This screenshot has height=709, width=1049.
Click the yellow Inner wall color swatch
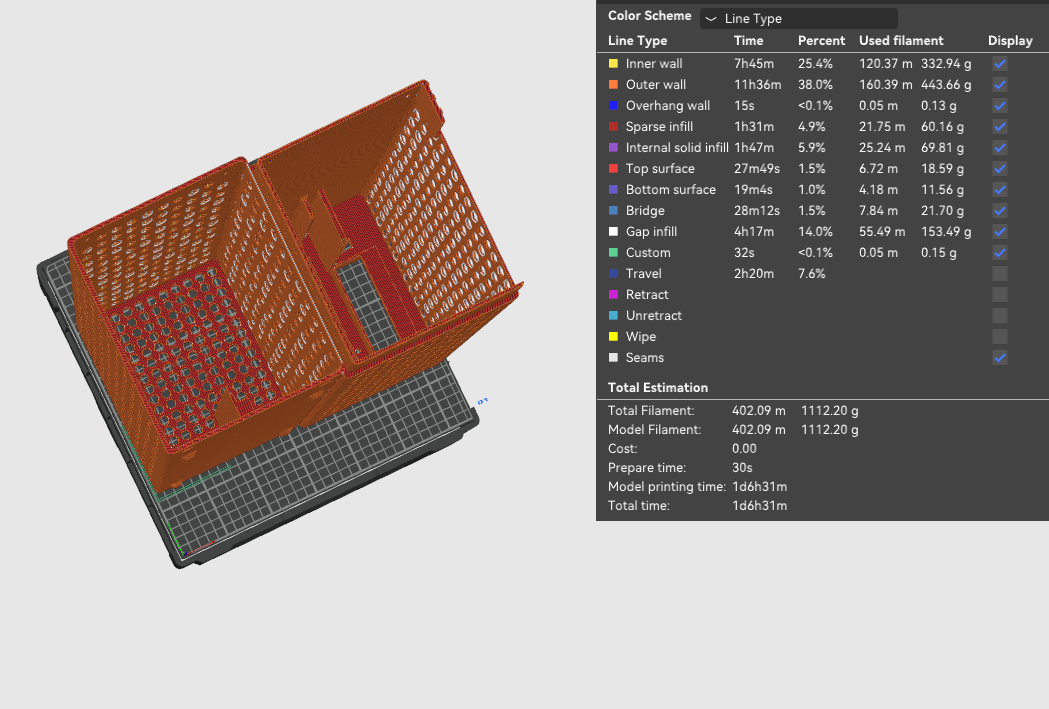pos(613,64)
